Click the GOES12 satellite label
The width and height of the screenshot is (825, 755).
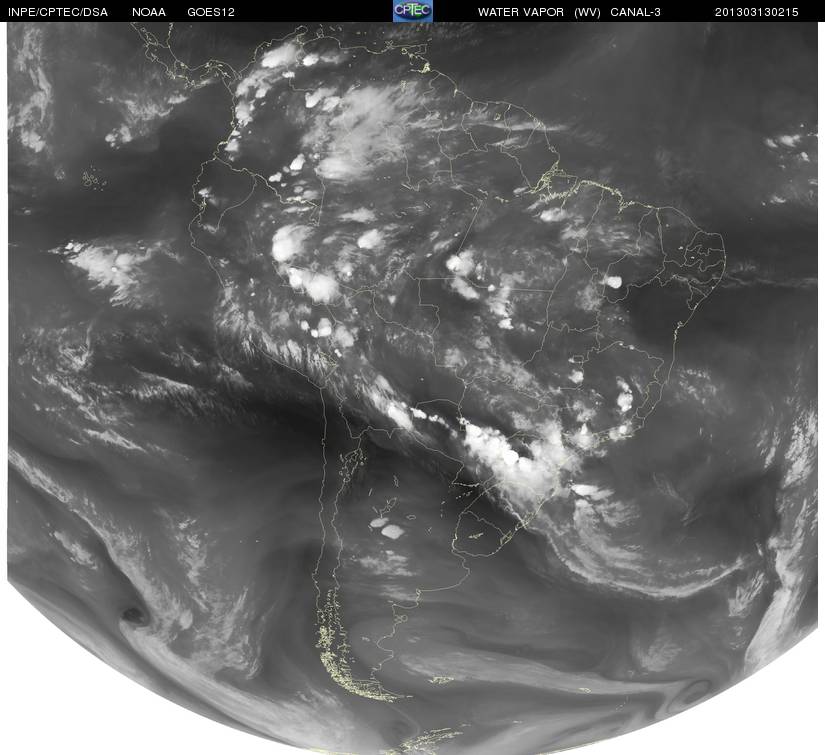tap(211, 12)
